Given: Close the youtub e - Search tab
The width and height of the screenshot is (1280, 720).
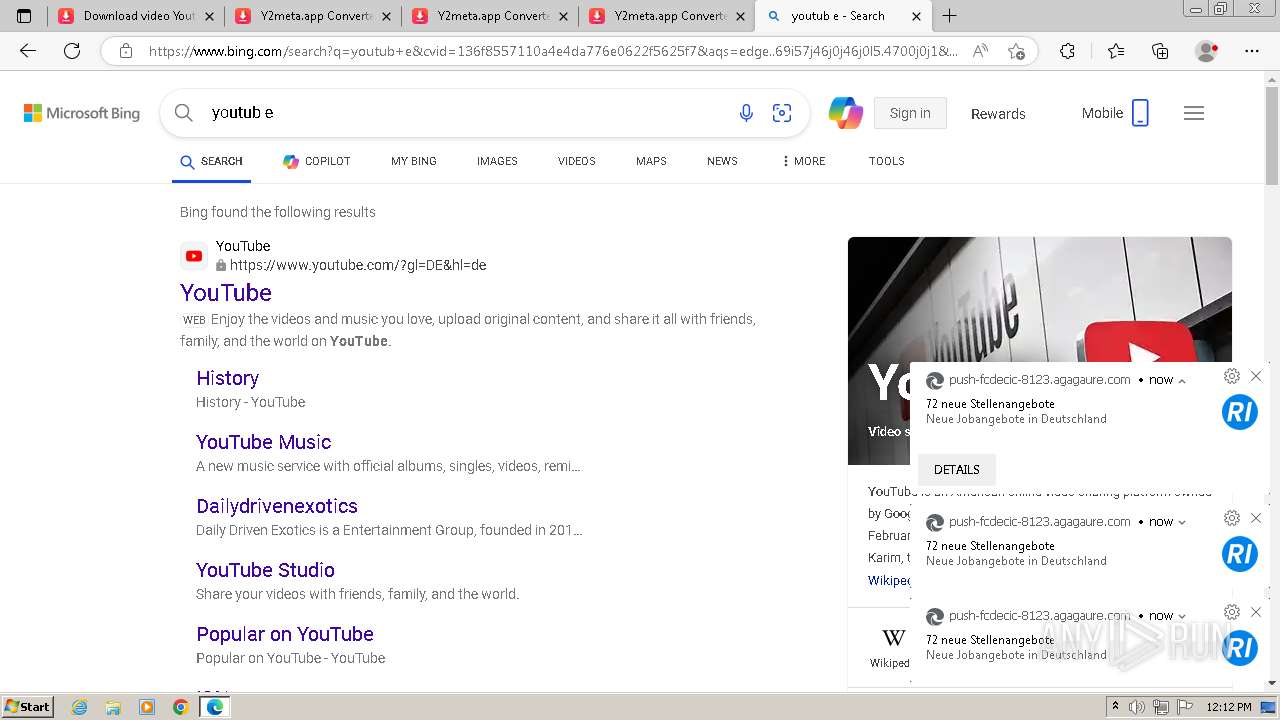Looking at the screenshot, I should 917,16.
